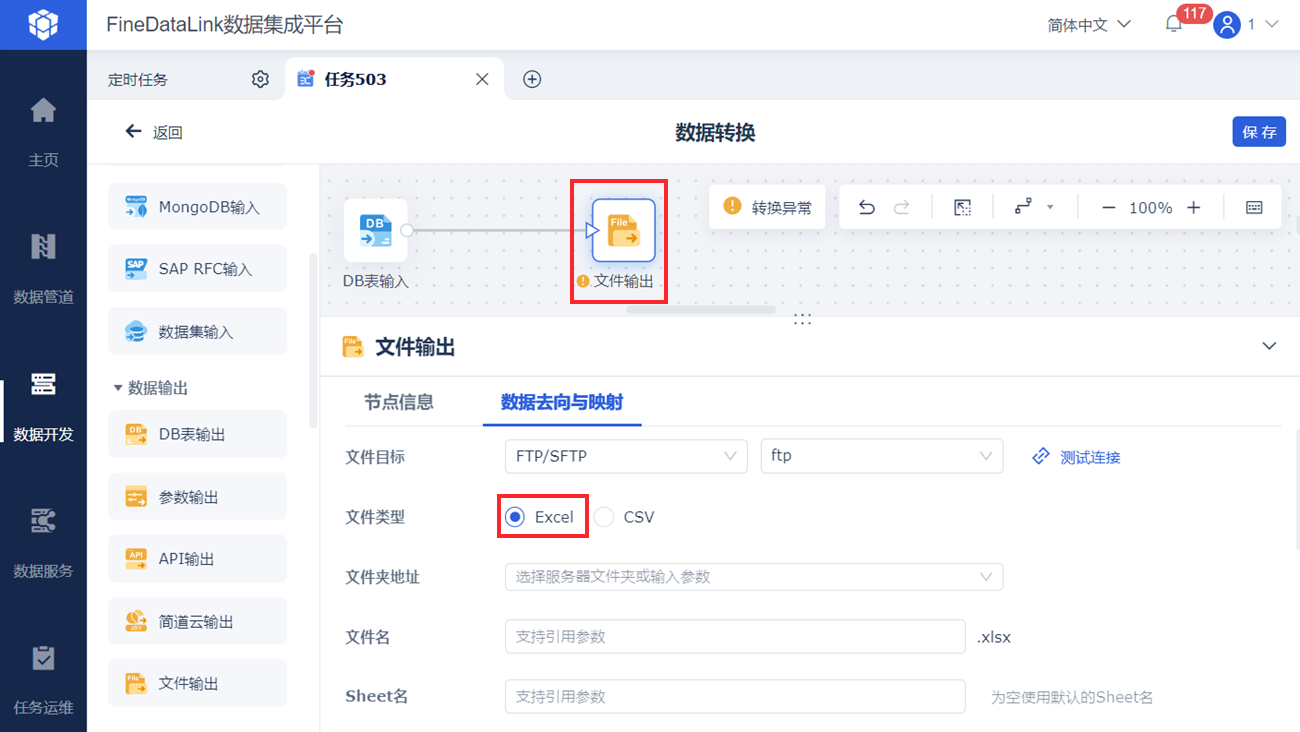The image size is (1300, 732).
Task: Click the canvas horizontal scrollbar
Action: tap(701, 310)
